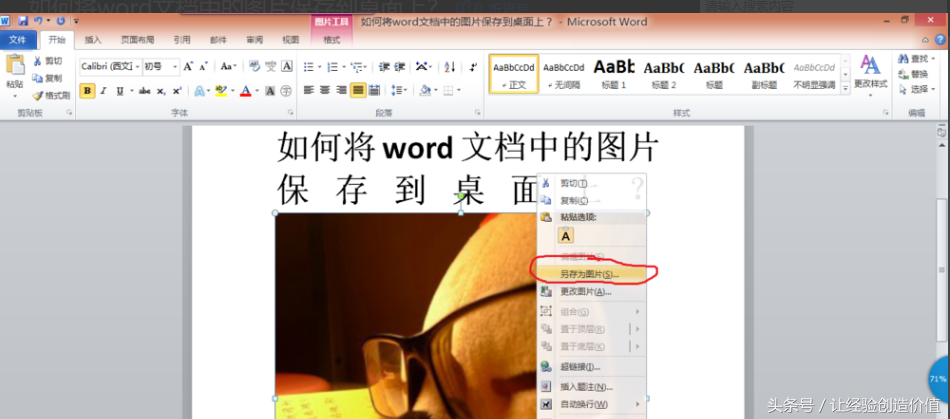Open the numbering list dropdown arrow

click(x=343, y=67)
